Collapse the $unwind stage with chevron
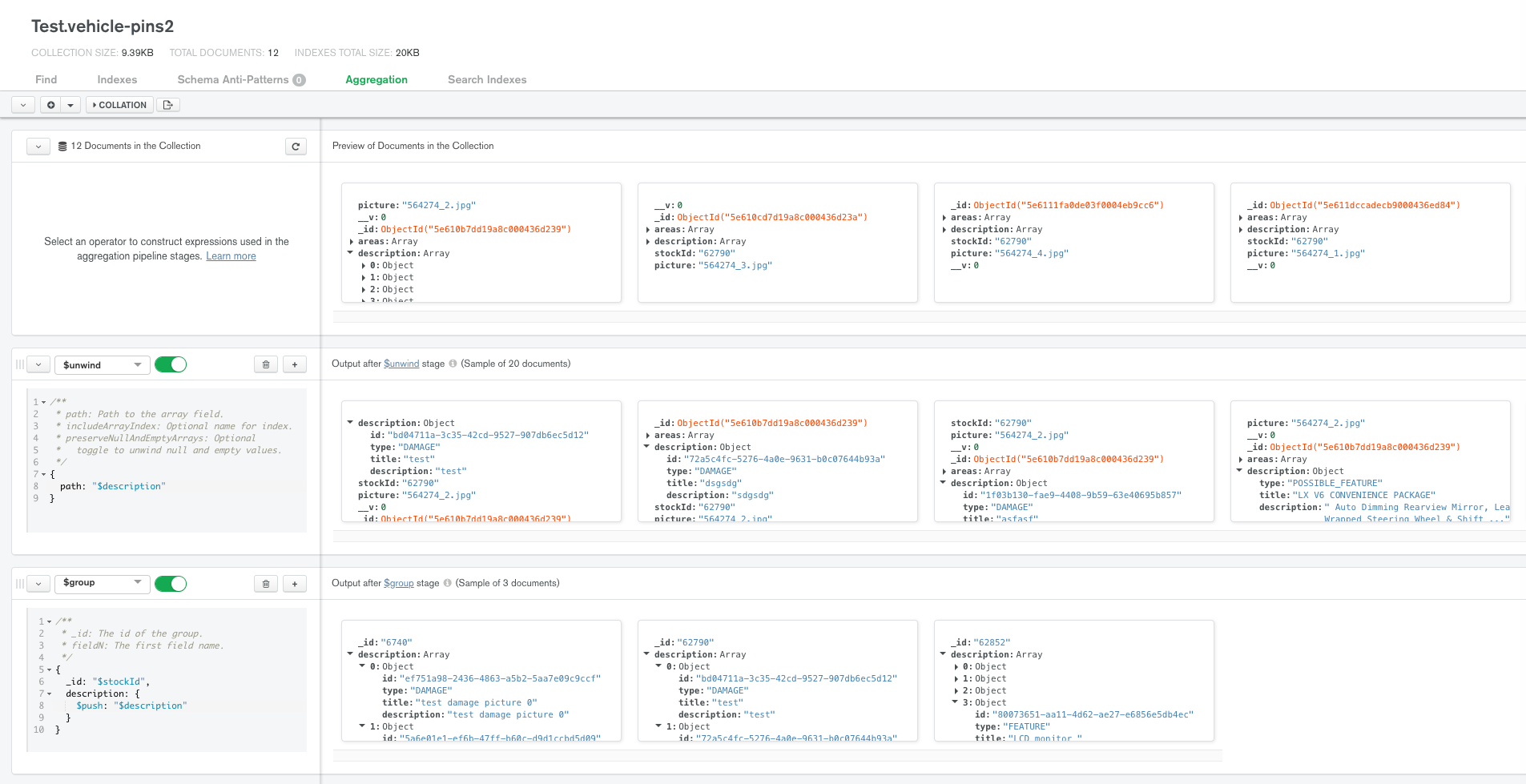Screen dimensions: 1526x784 tap(38, 365)
